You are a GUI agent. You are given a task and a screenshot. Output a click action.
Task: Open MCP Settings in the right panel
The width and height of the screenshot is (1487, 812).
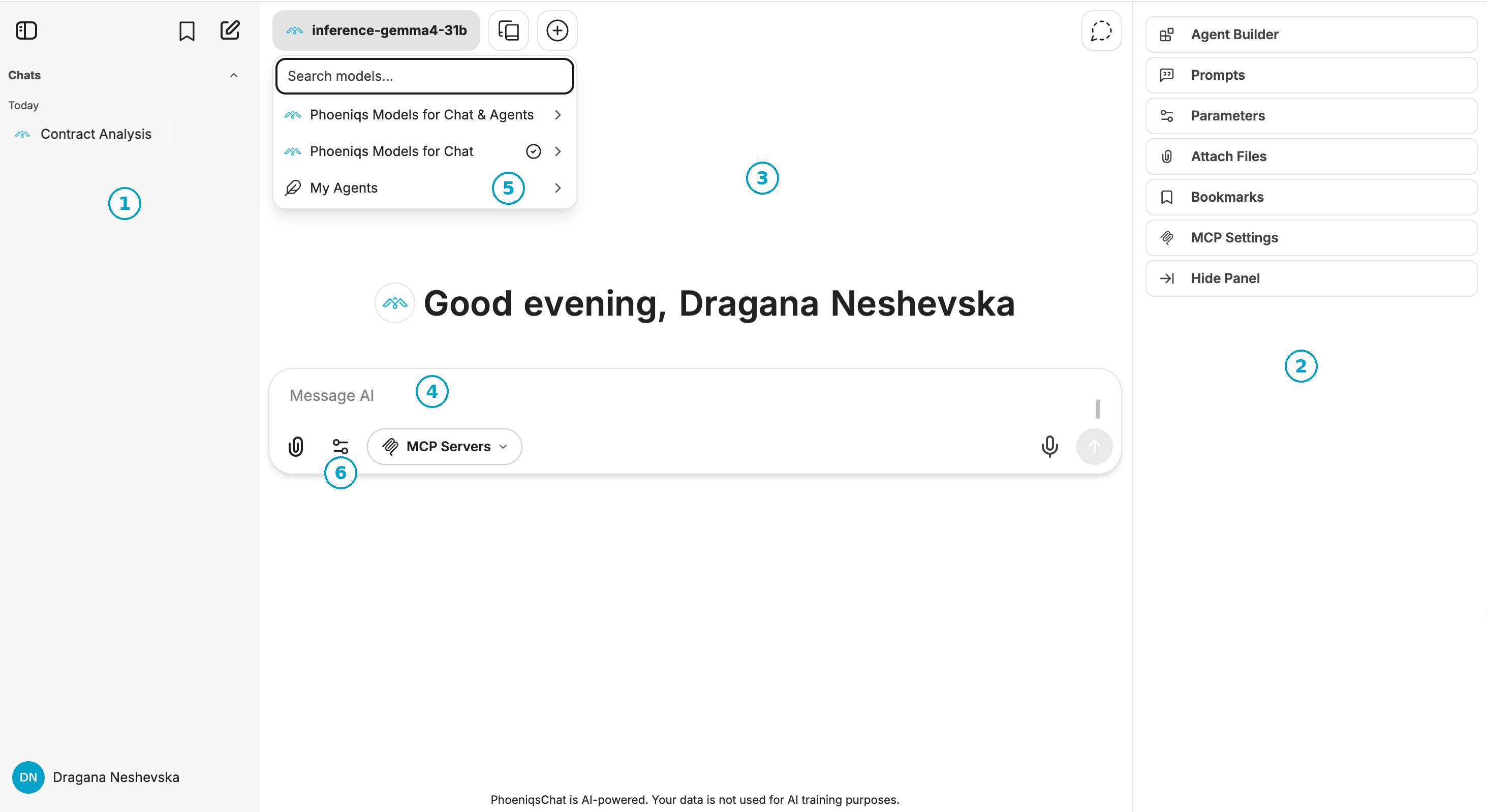coord(1311,238)
